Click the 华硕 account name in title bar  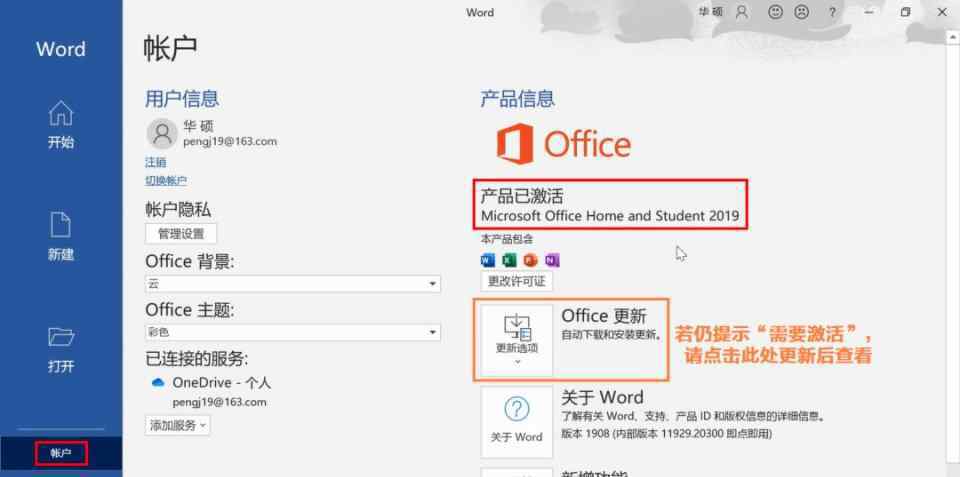pos(710,12)
